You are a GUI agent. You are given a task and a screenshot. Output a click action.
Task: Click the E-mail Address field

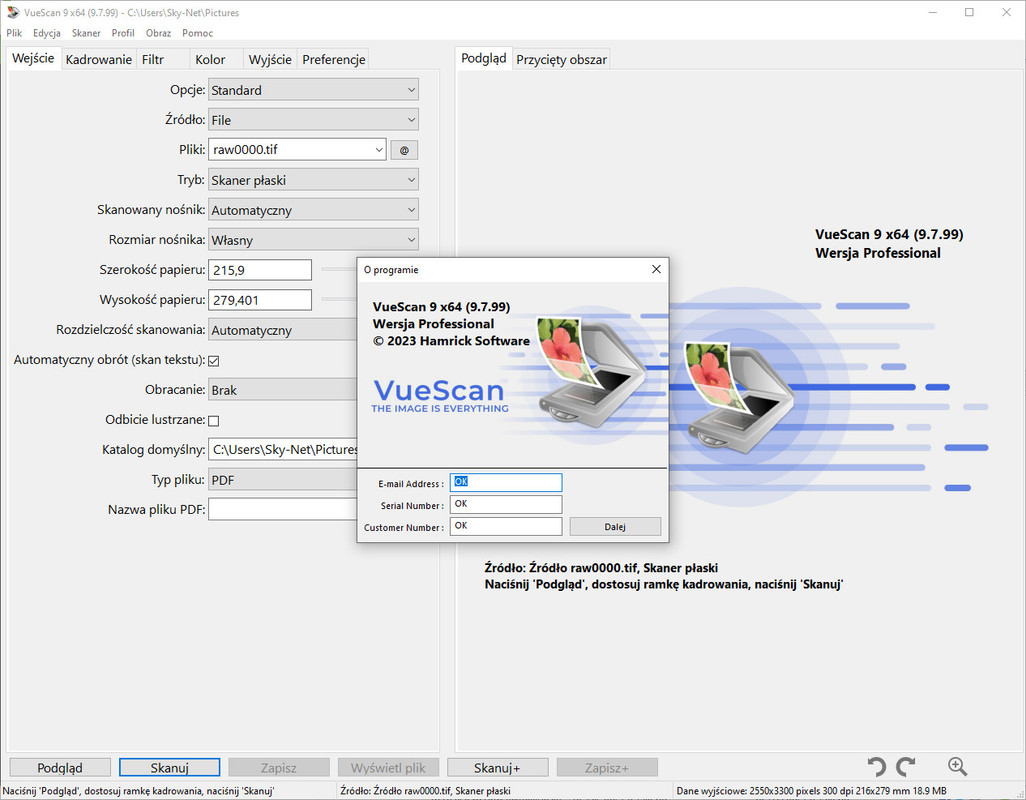tap(506, 482)
